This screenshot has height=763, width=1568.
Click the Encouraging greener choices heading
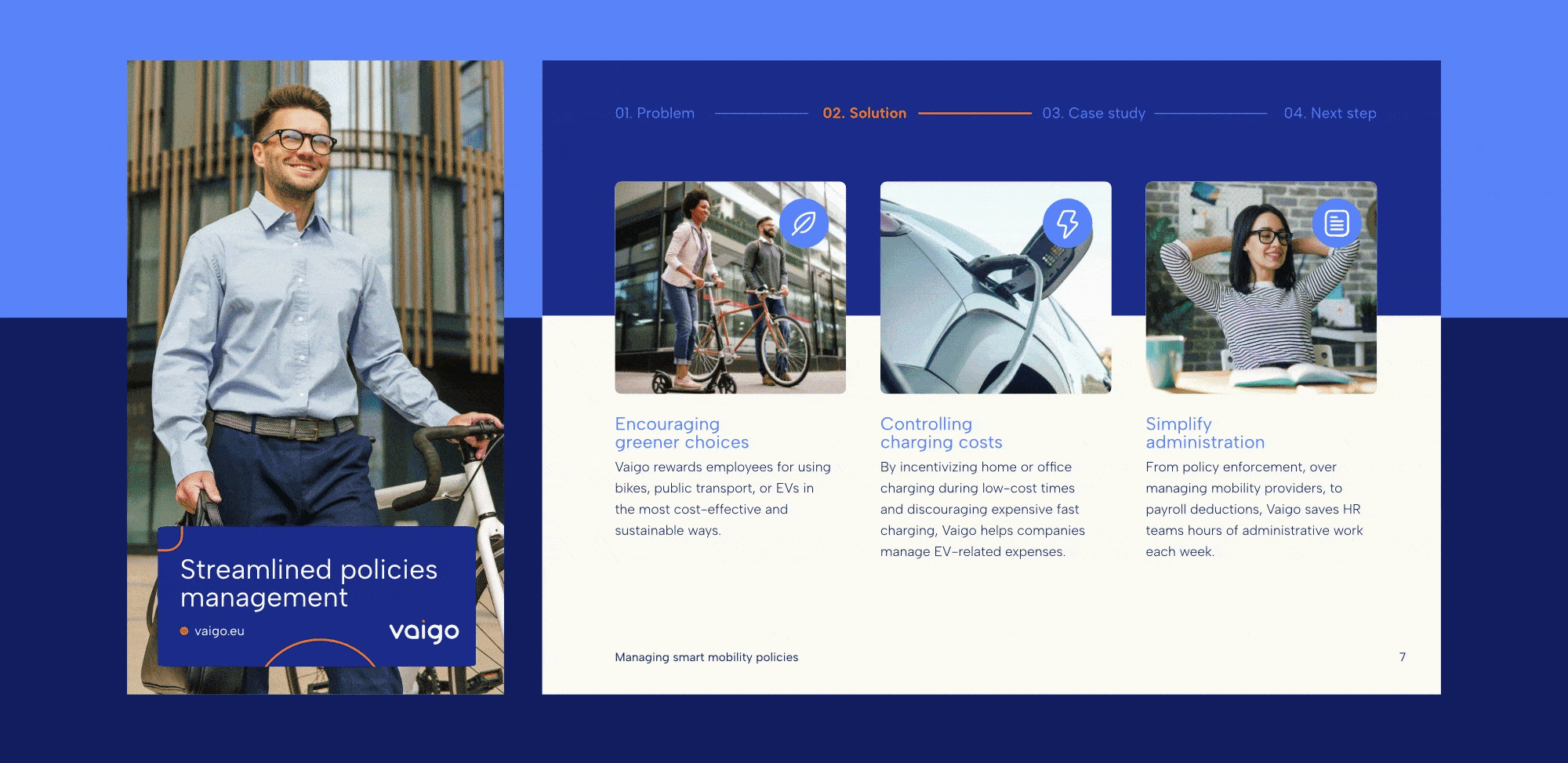(681, 433)
